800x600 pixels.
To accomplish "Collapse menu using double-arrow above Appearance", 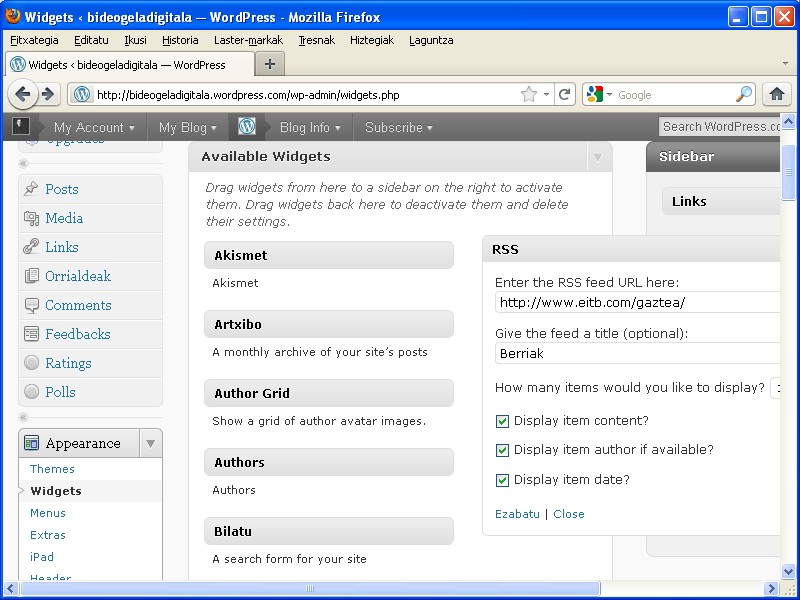I will [22, 417].
